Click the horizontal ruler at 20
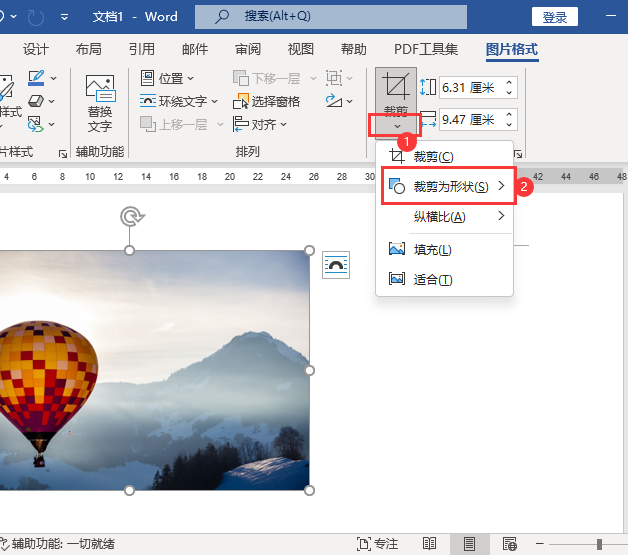 pyautogui.click(x=229, y=177)
